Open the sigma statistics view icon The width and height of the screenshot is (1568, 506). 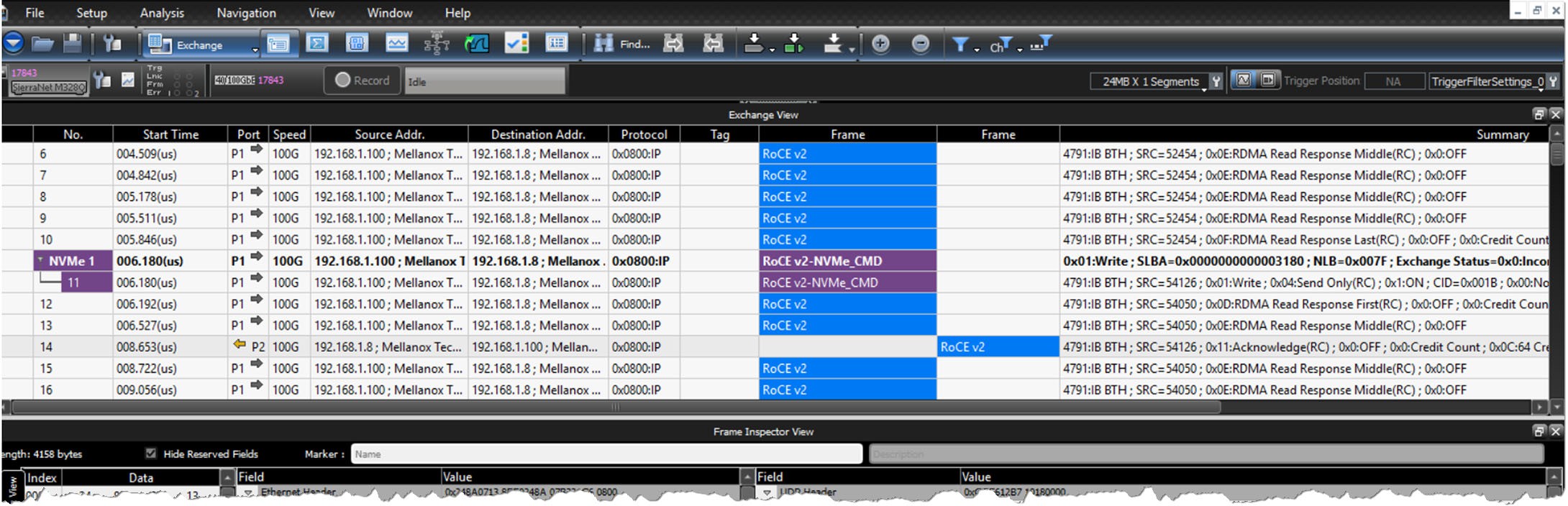coord(317,44)
